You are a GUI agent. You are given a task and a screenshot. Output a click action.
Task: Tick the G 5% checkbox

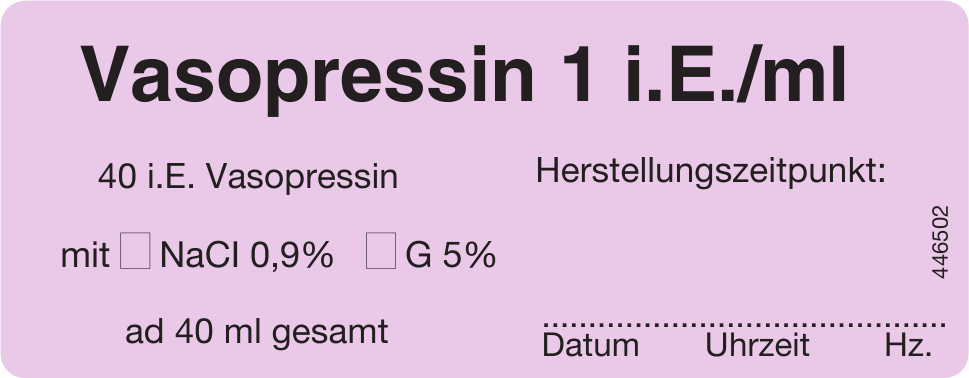381,251
